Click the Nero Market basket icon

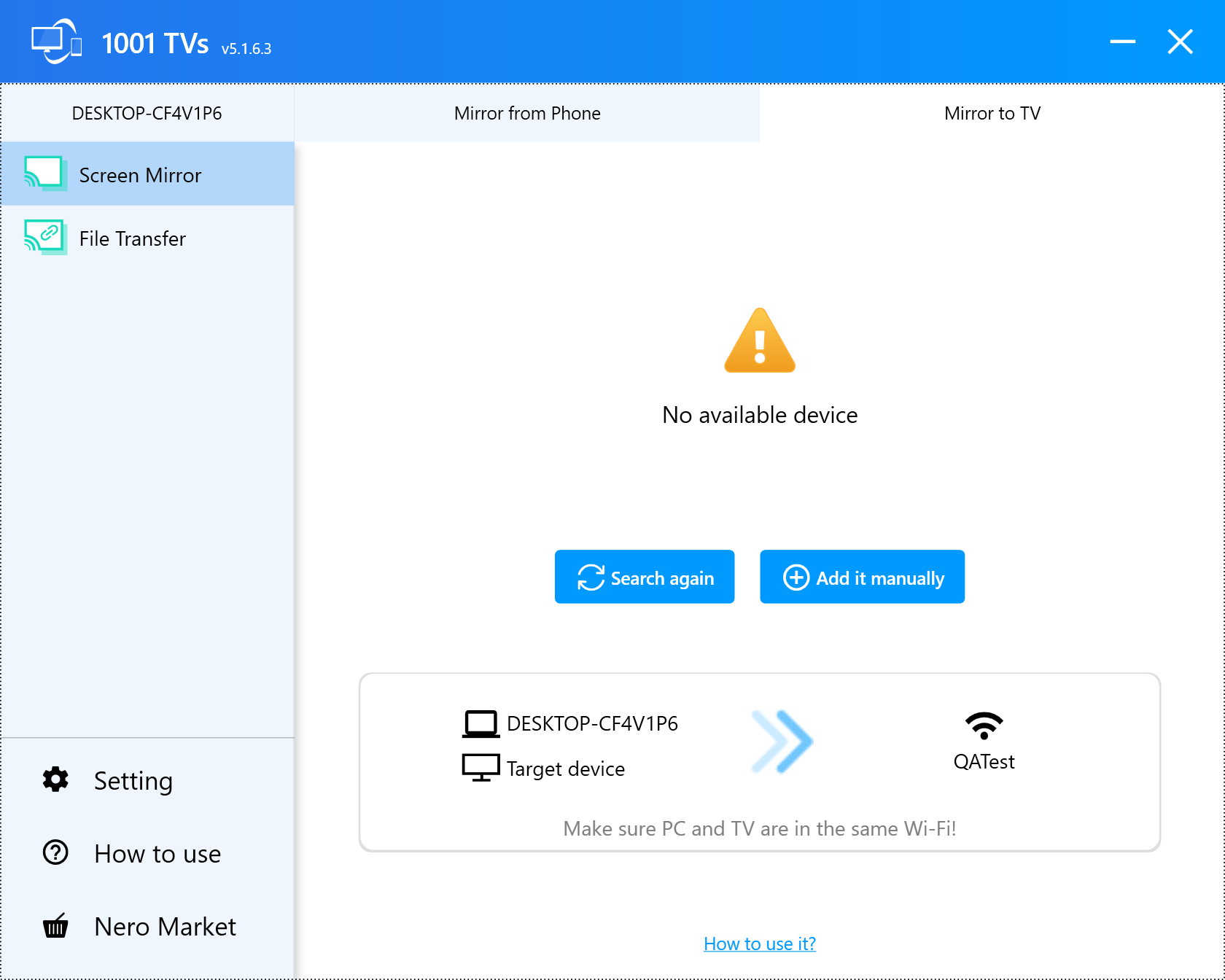pos(55,925)
